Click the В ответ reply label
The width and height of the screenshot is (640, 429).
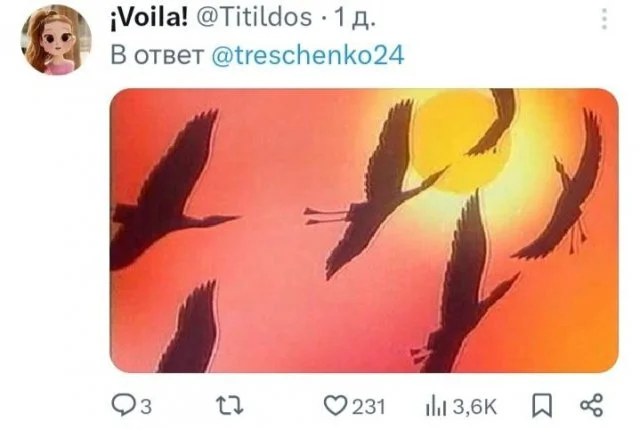(157, 55)
